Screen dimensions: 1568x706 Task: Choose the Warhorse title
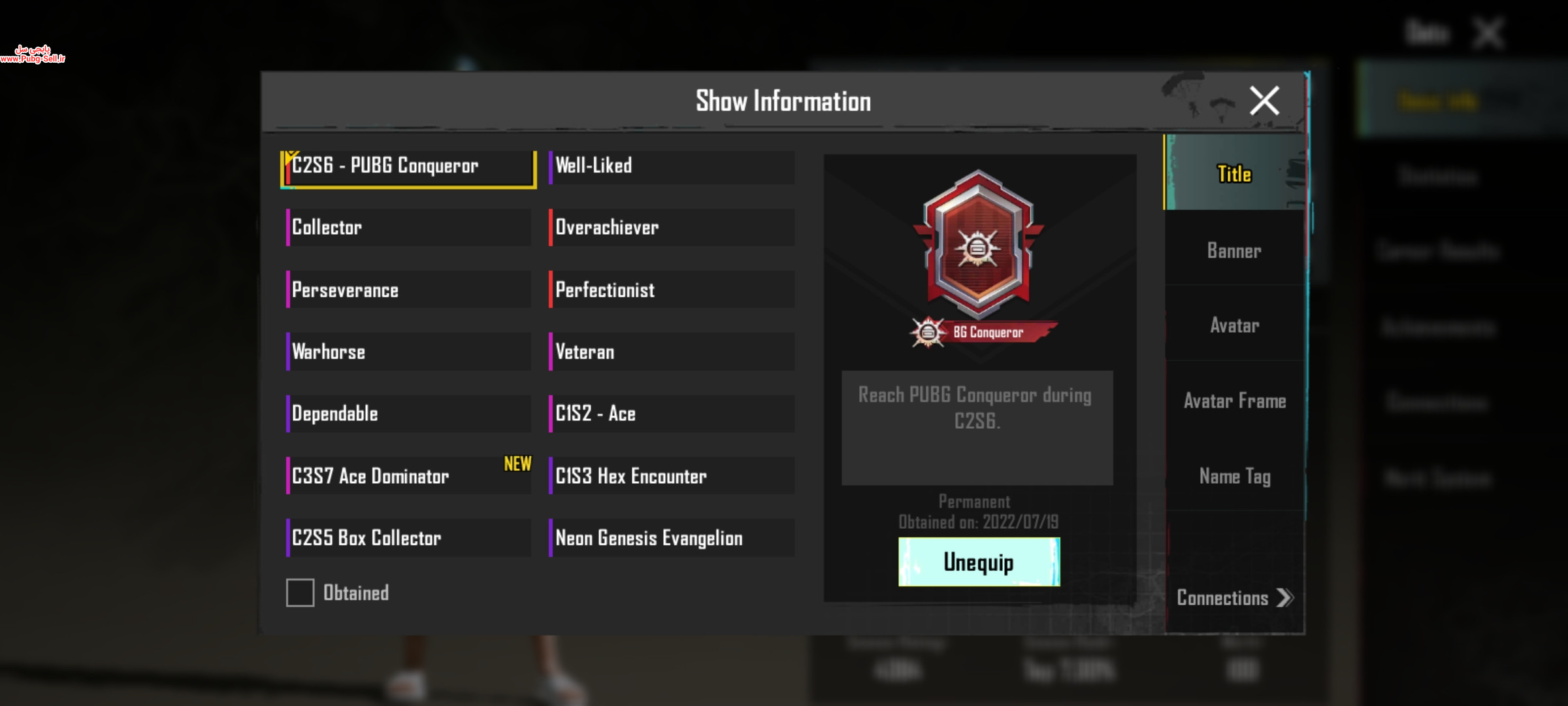pyautogui.click(x=408, y=351)
